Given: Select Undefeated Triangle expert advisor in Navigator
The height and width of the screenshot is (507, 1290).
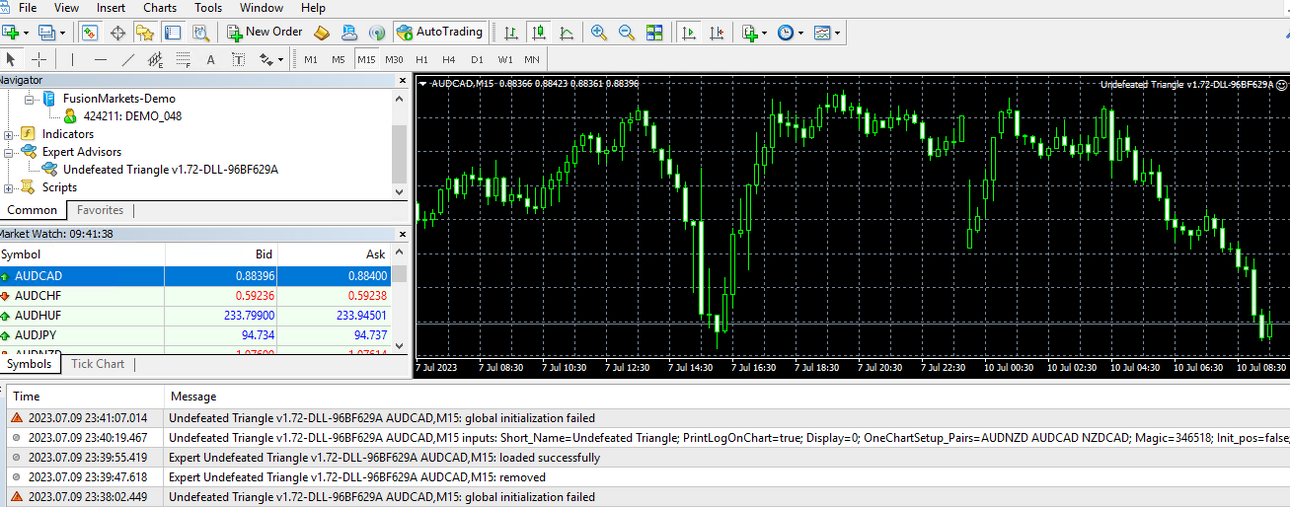Looking at the screenshot, I should 170,169.
